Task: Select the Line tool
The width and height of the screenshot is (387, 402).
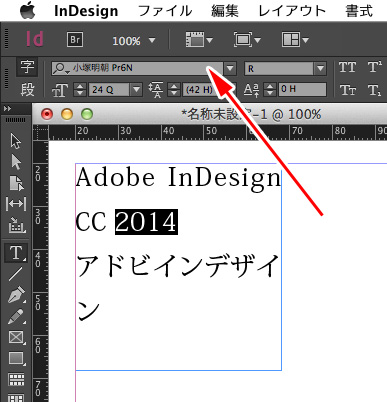Action: (16, 274)
